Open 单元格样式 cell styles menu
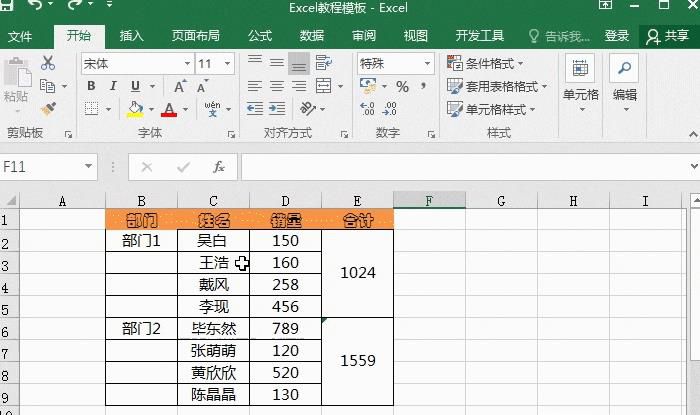Viewport: 700px width, 415px height. pos(491,109)
